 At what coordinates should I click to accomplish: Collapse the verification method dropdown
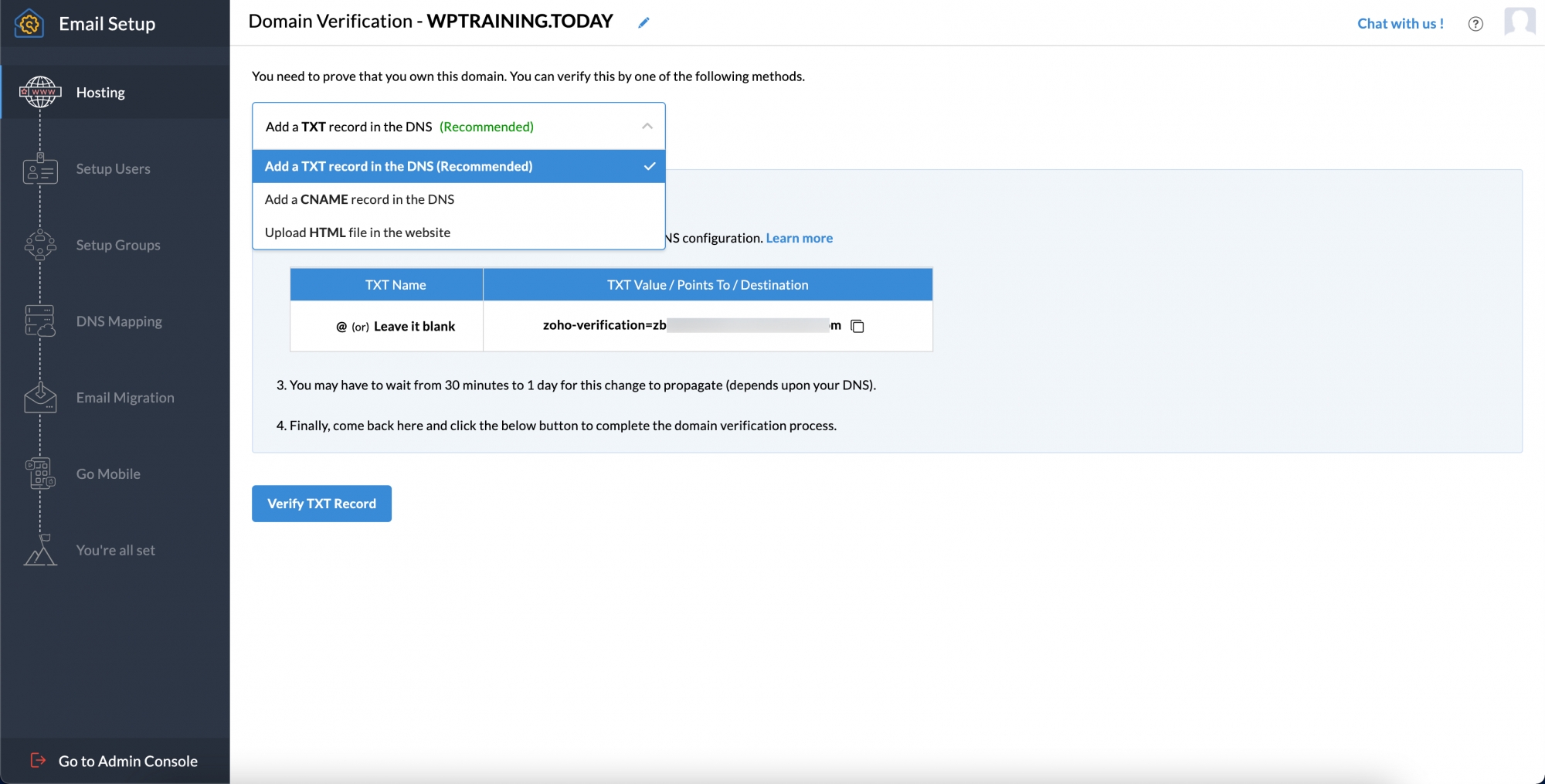[647, 127]
